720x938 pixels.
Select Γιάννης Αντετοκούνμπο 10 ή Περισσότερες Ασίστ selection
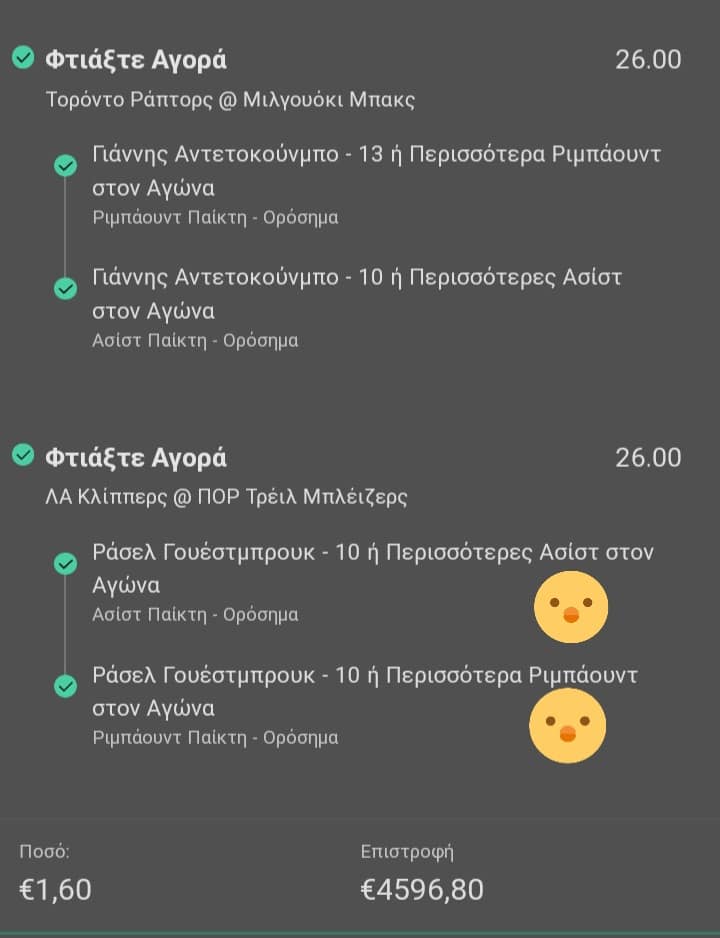[356, 293]
